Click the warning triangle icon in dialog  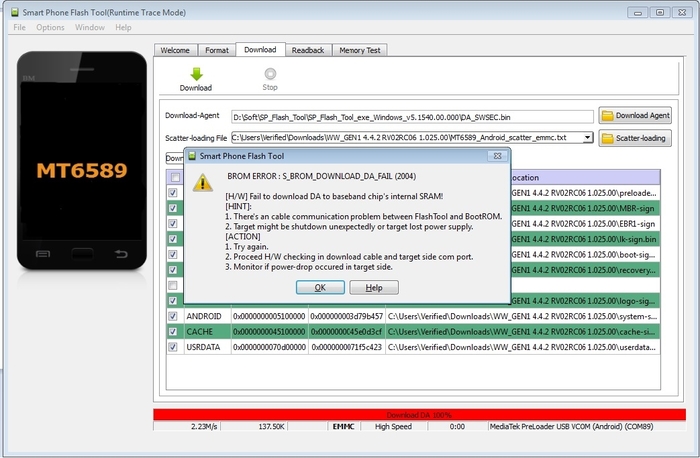[x=203, y=182]
